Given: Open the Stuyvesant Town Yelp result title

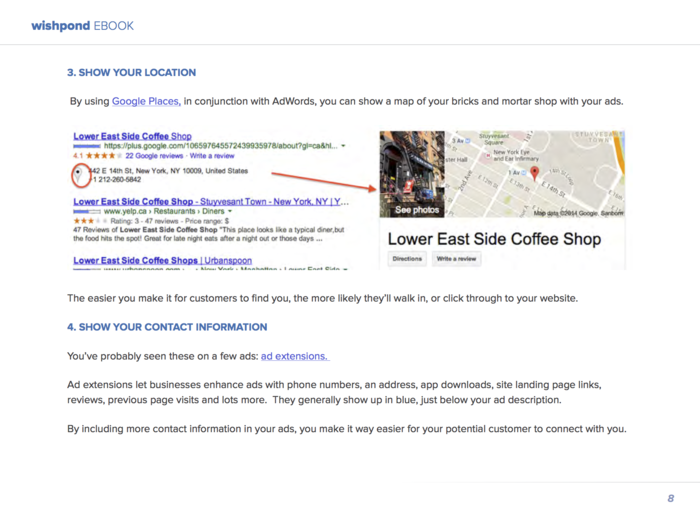Looking at the screenshot, I should tap(210, 201).
